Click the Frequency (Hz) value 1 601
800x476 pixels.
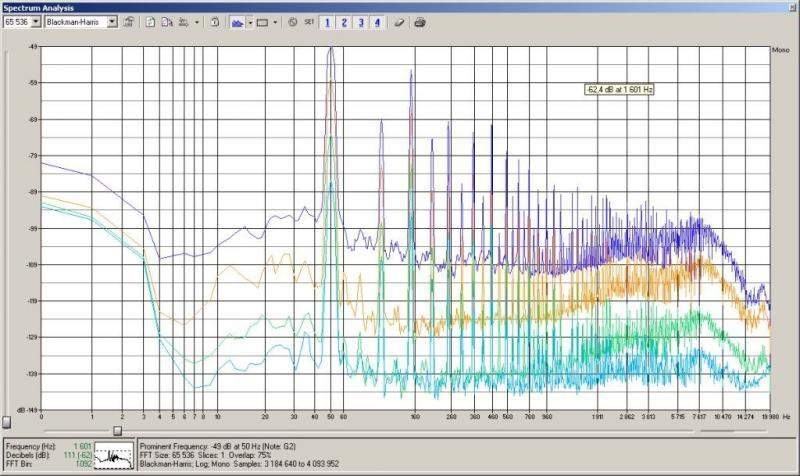83,446
